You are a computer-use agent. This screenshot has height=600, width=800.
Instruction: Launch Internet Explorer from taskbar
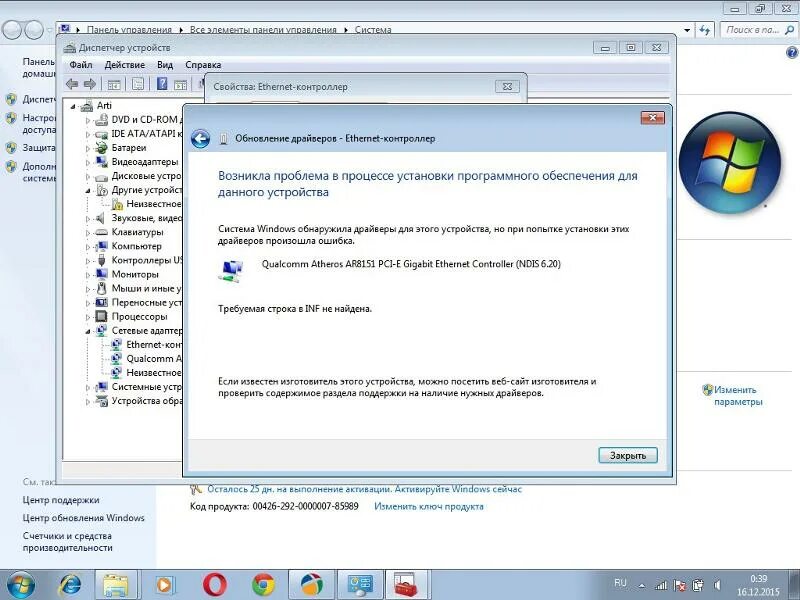(70, 585)
